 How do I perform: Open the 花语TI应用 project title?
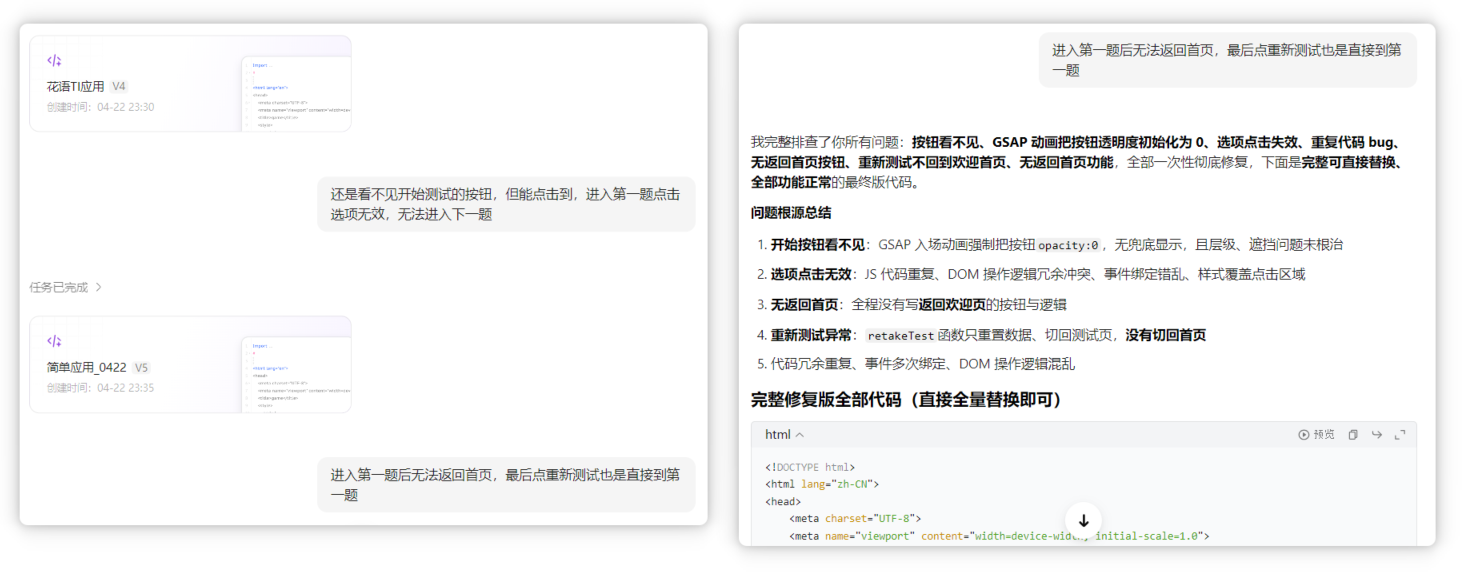coord(75,87)
